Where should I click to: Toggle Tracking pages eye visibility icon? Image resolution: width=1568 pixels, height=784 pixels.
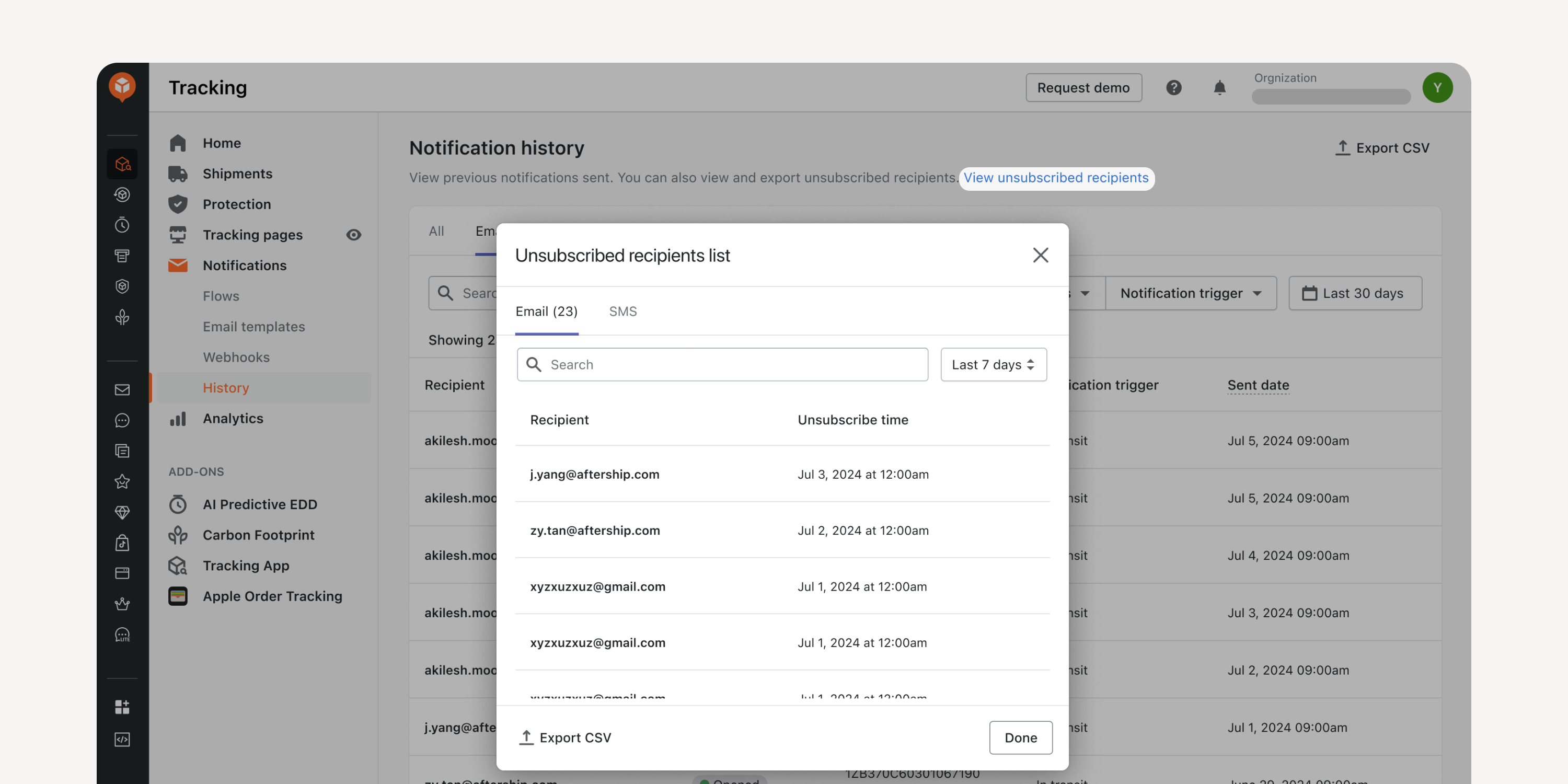[x=354, y=235]
